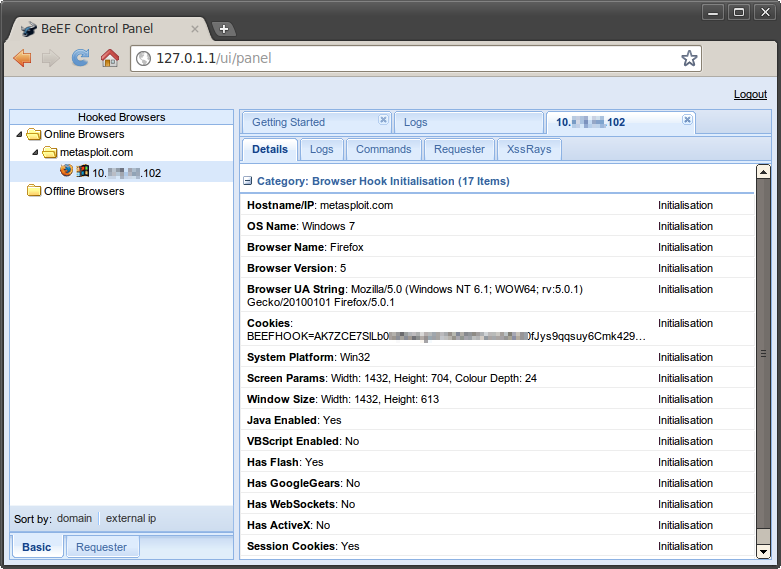Close the Getting Started tab

(x=383, y=120)
